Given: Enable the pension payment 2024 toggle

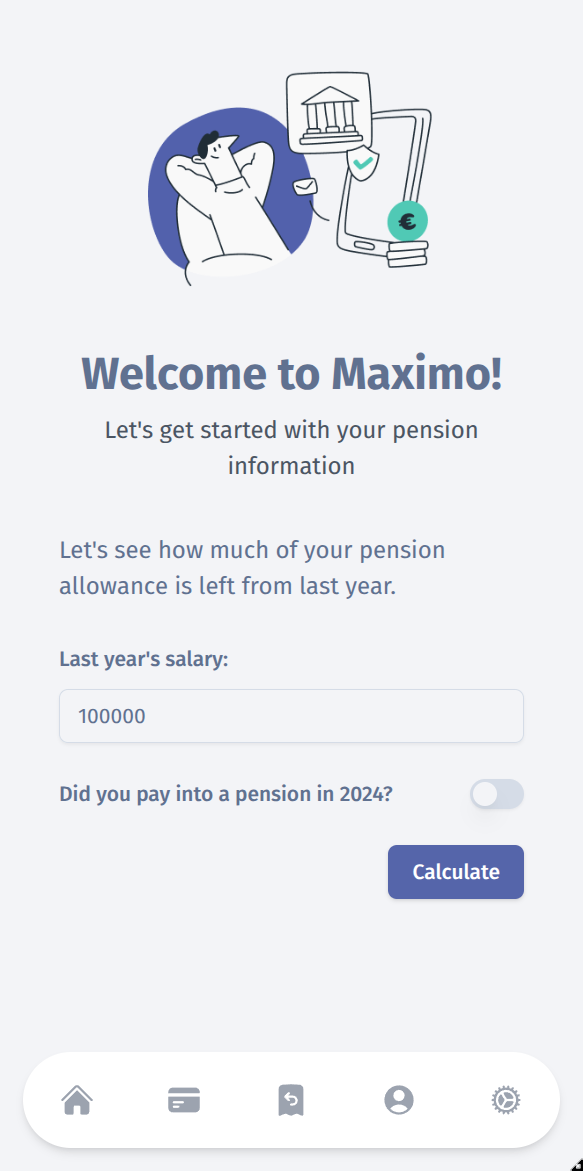Looking at the screenshot, I should pyautogui.click(x=497, y=794).
